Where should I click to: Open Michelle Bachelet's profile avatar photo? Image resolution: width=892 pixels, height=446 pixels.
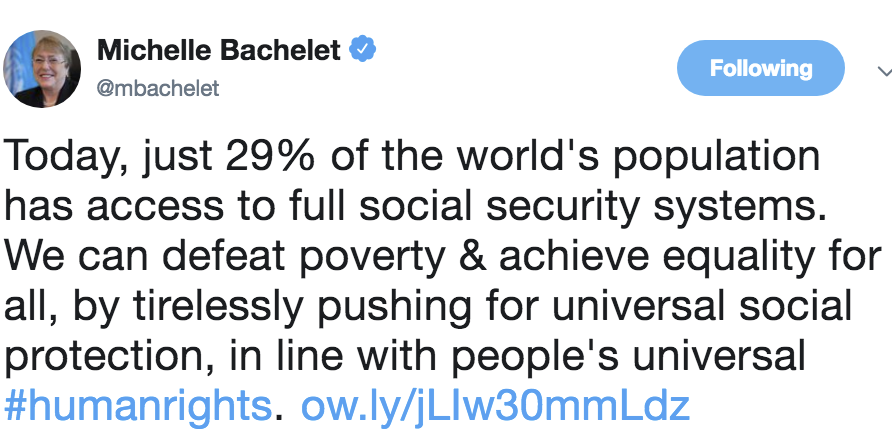[41, 67]
